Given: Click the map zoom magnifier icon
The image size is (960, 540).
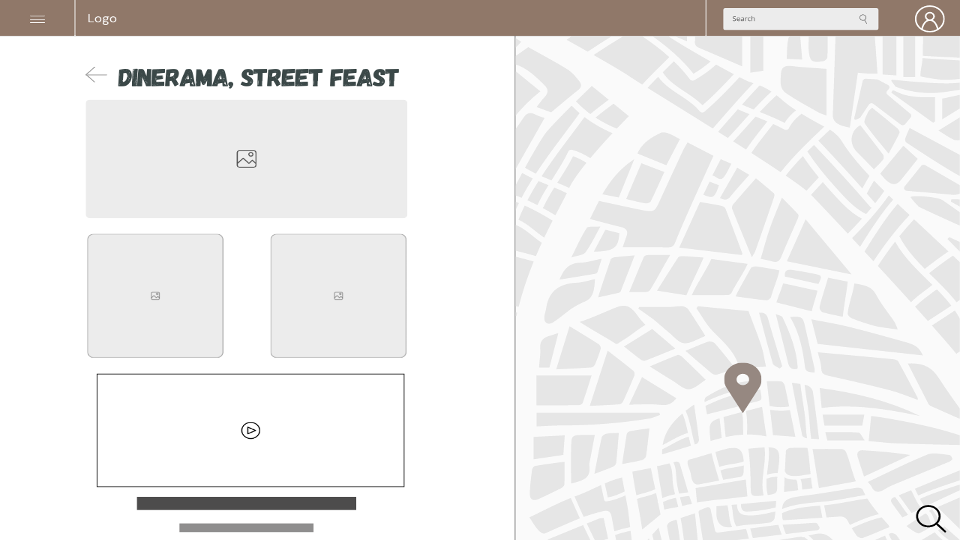Looking at the screenshot, I should click(x=931, y=519).
